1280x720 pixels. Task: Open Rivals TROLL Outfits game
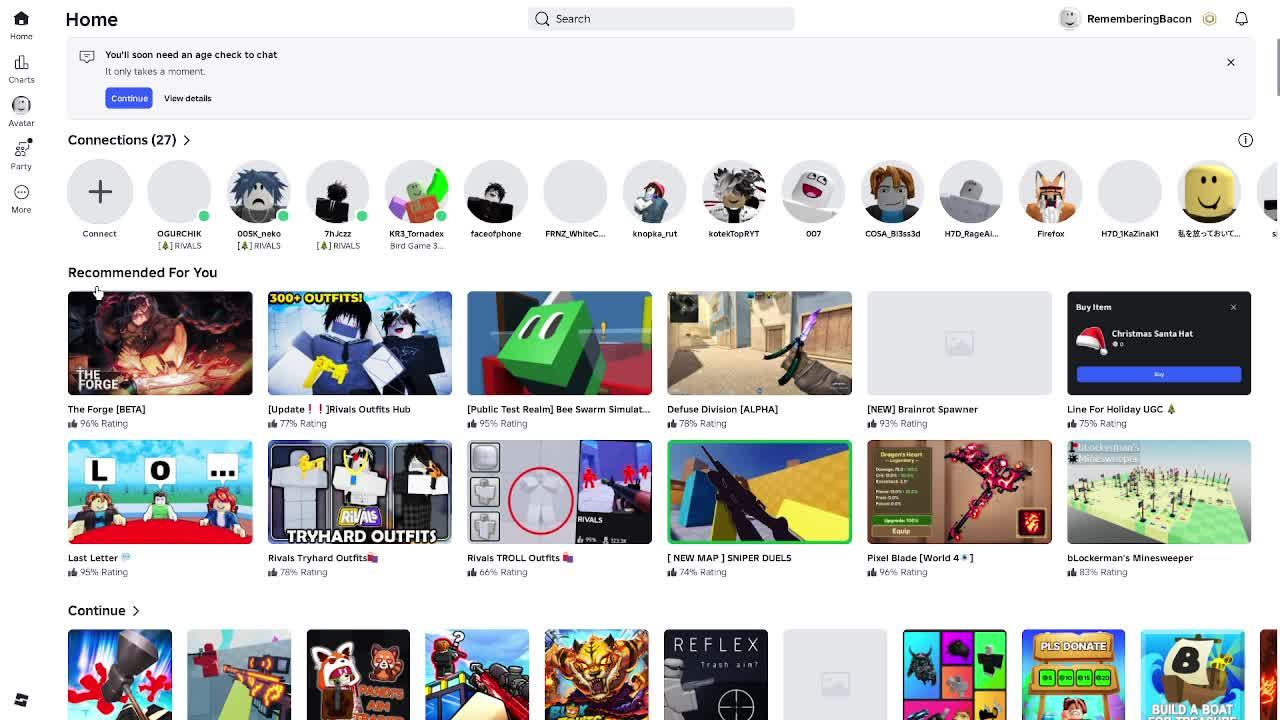(559, 492)
